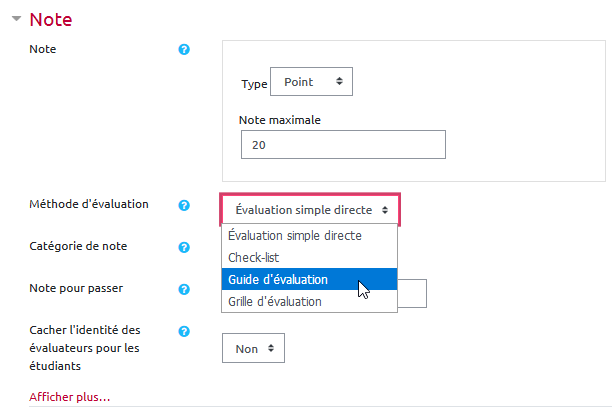Collapse the Note section triangle
This screenshot has width=612, height=409.
click(x=16, y=19)
